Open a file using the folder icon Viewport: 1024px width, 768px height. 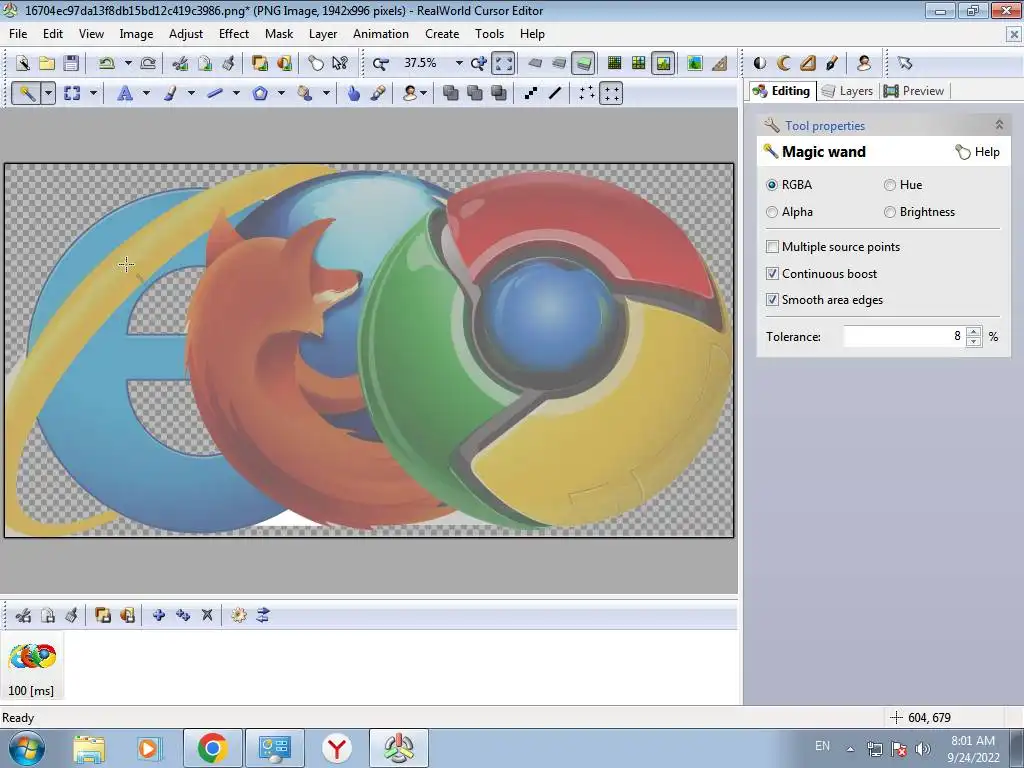pos(47,63)
